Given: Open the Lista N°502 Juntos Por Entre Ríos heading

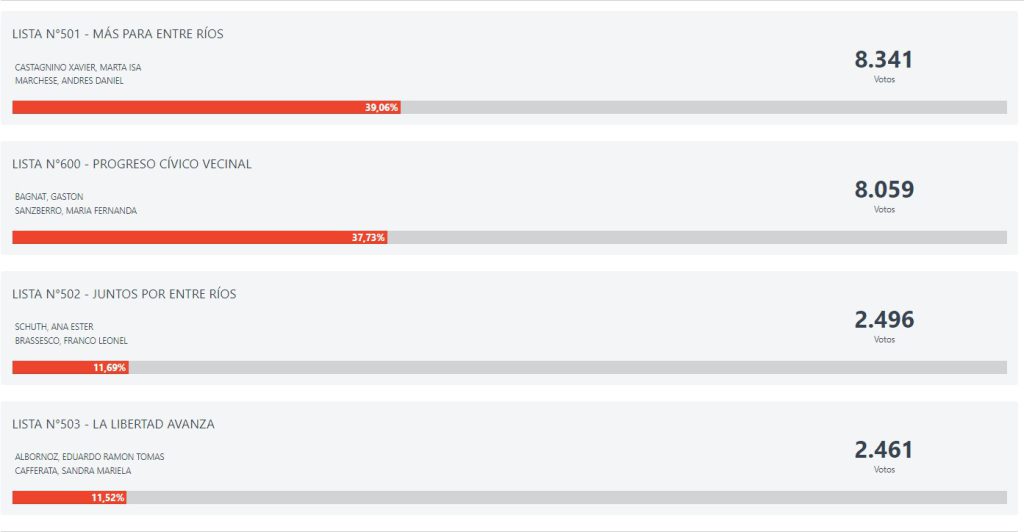Looking at the screenshot, I should pos(124,294).
